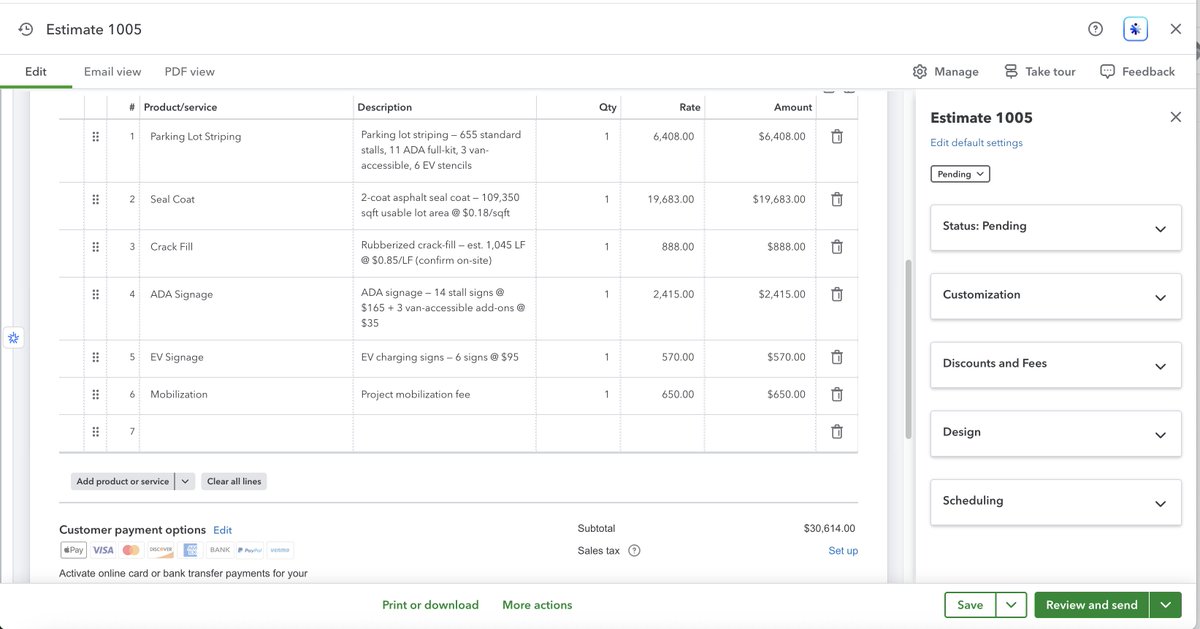The image size is (1200, 629).
Task: Close the Estimate 1005 side panel
Action: pyautogui.click(x=1176, y=117)
